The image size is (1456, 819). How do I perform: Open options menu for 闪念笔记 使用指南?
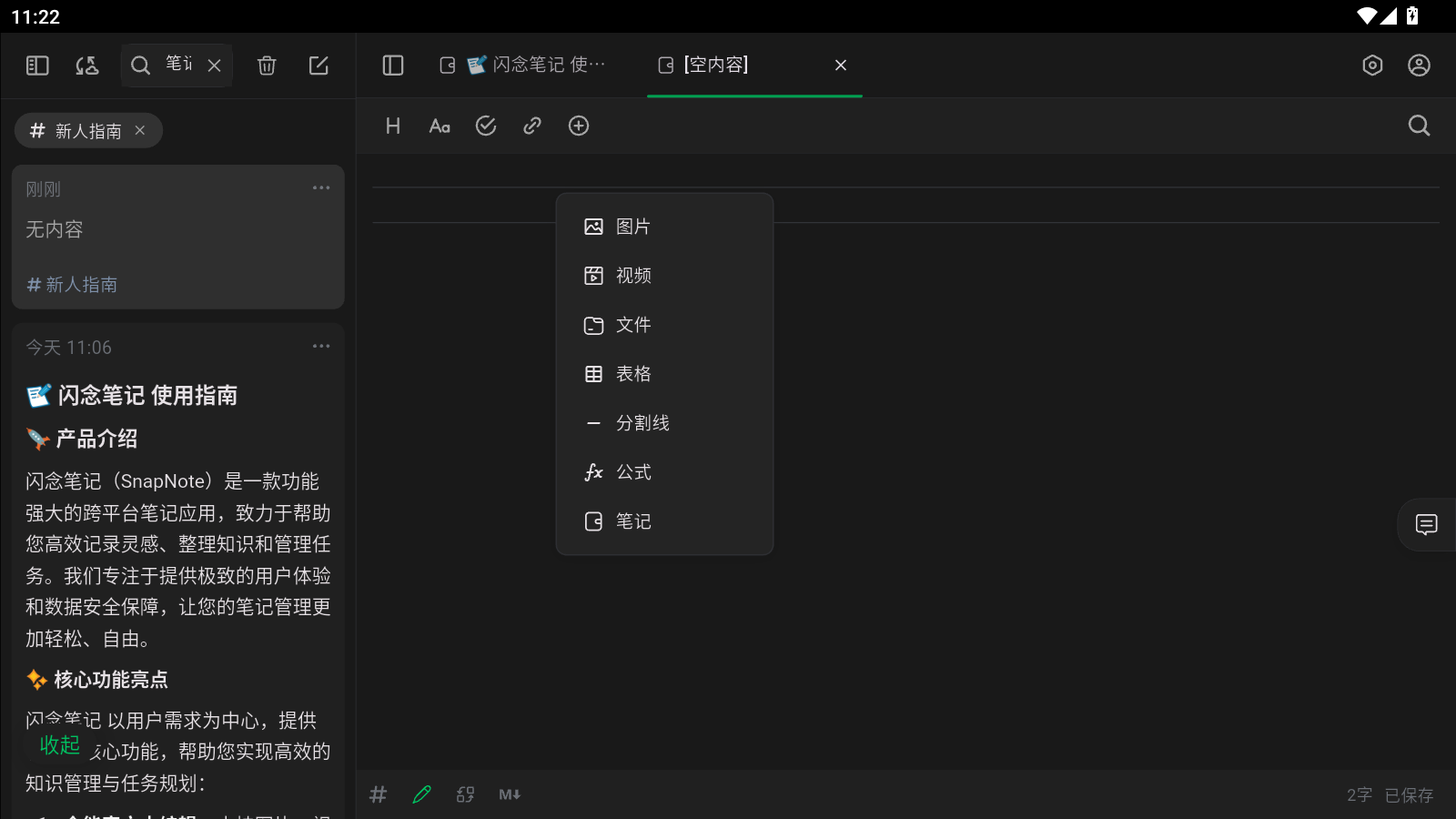coord(320,346)
